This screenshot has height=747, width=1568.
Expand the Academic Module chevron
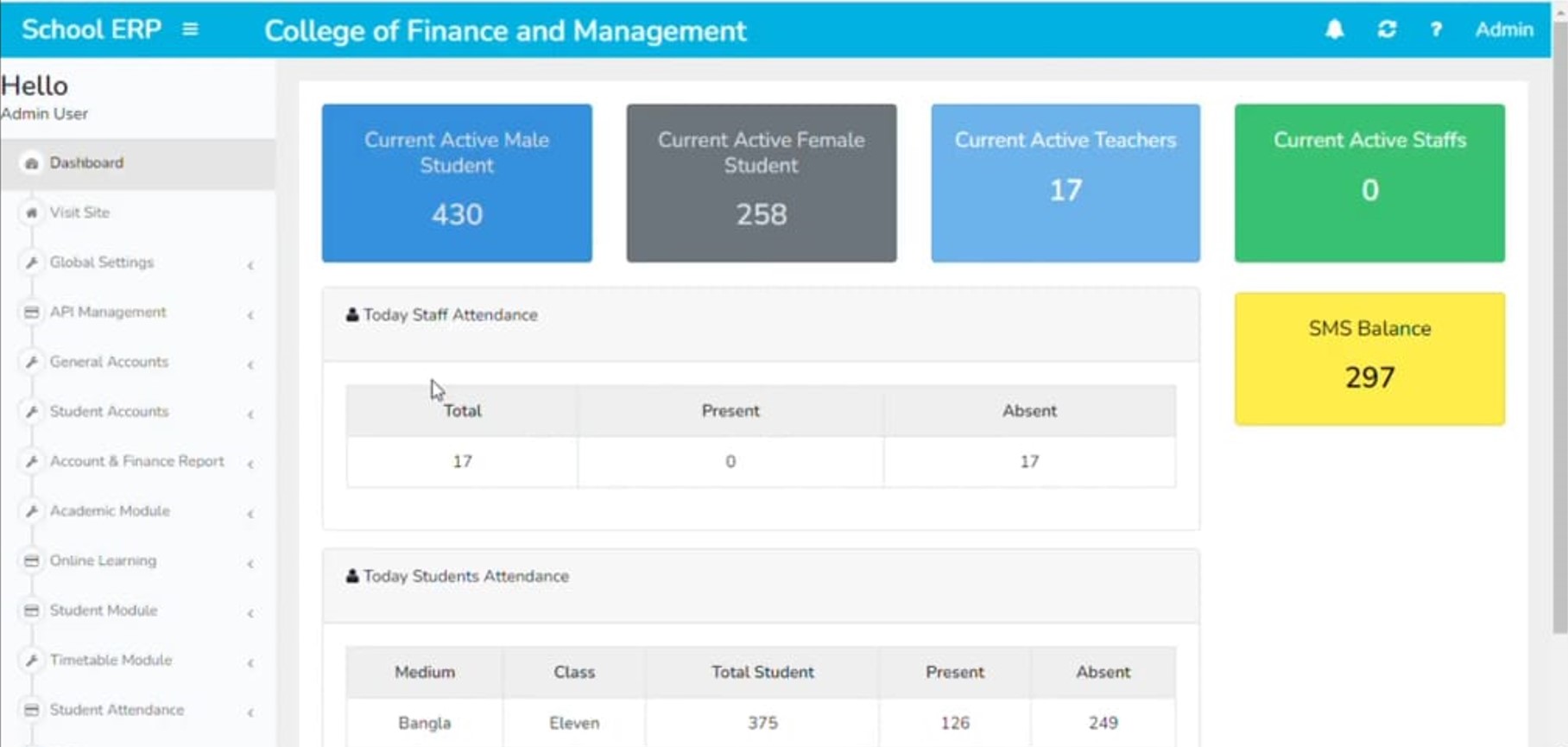tap(250, 514)
